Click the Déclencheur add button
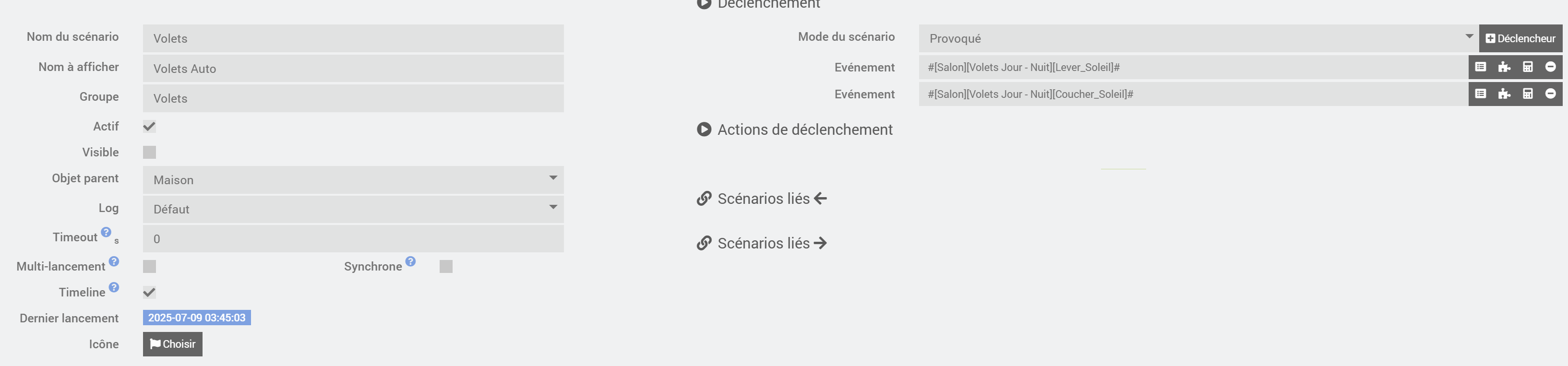1568x366 pixels. [x=1520, y=38]
